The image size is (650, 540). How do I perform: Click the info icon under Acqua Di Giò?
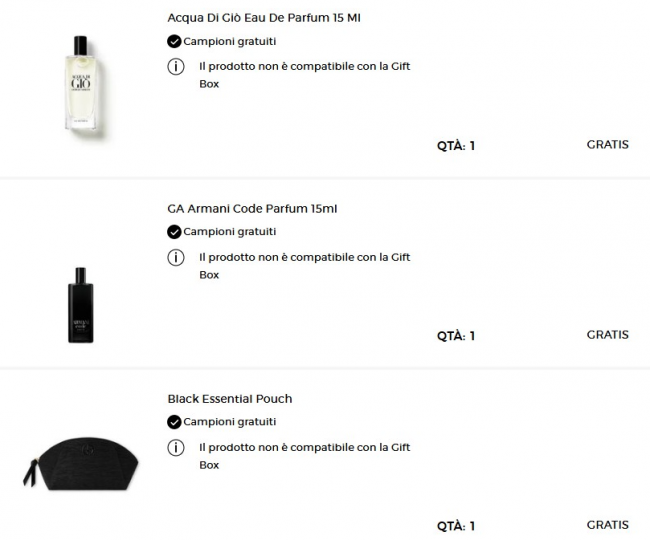[x=175, y=67]
